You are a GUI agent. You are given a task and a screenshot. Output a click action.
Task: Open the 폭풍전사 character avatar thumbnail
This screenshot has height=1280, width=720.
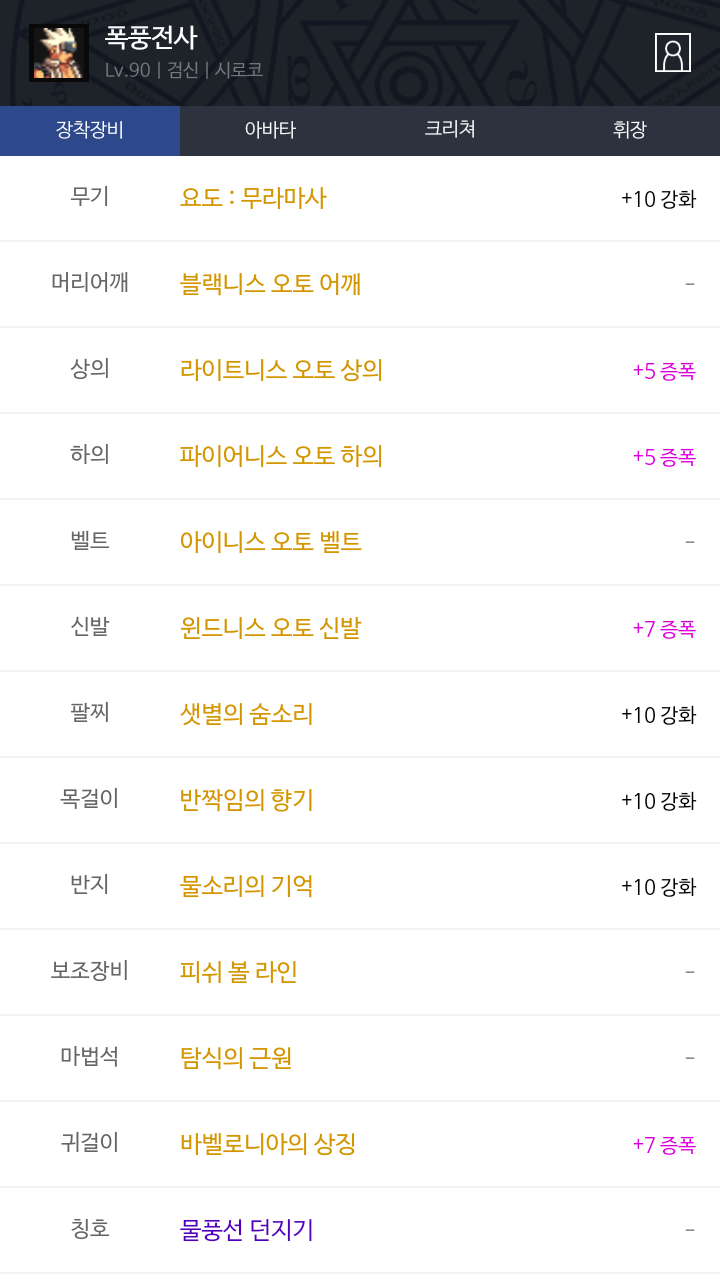pos(59,53)
